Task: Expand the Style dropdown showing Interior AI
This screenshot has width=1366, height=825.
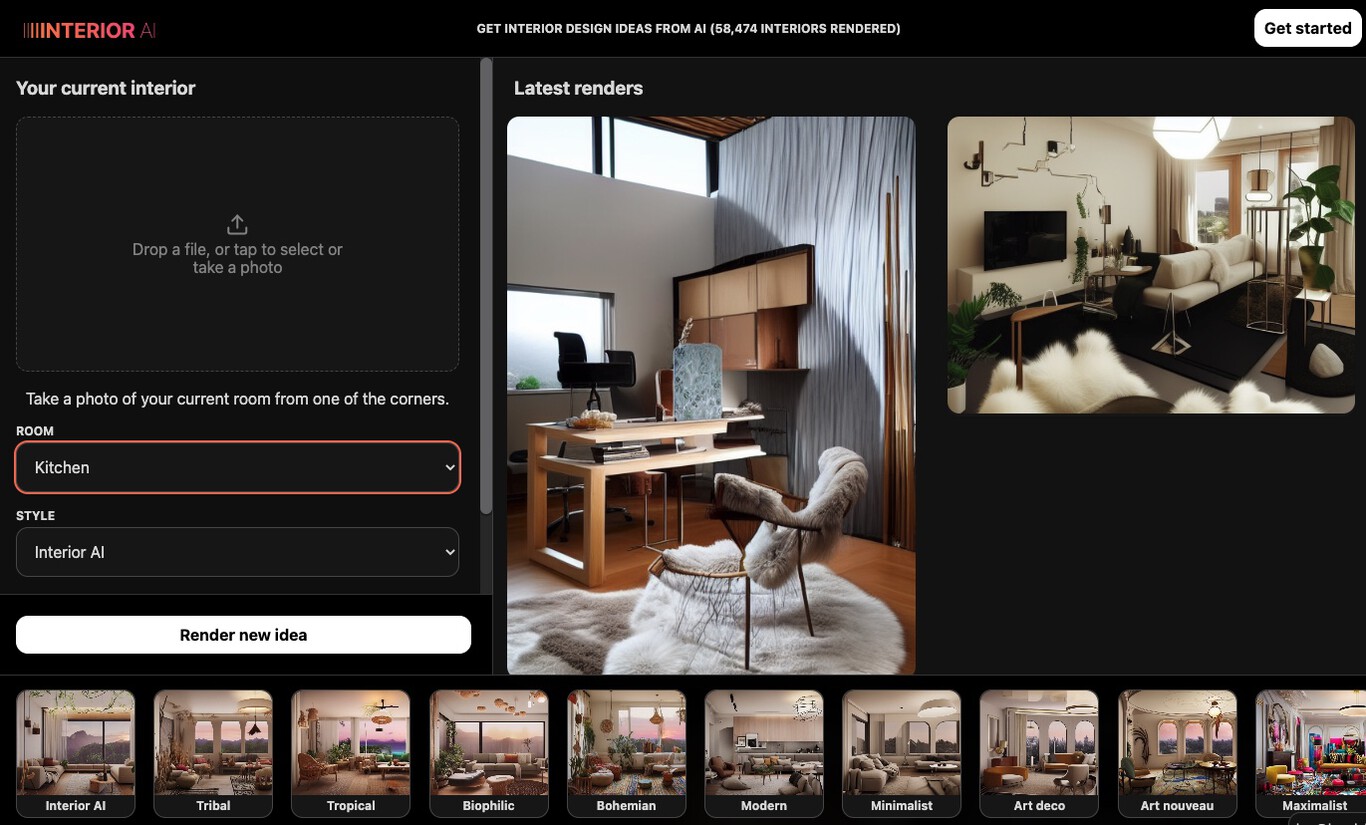Action: point(237,552)
